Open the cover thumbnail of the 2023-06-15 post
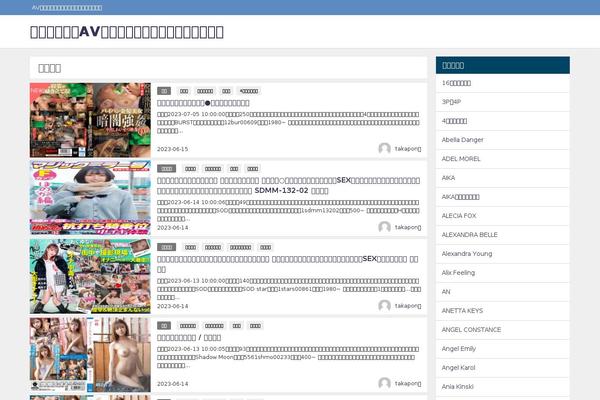Screen dimensions: 600x400 90,120
